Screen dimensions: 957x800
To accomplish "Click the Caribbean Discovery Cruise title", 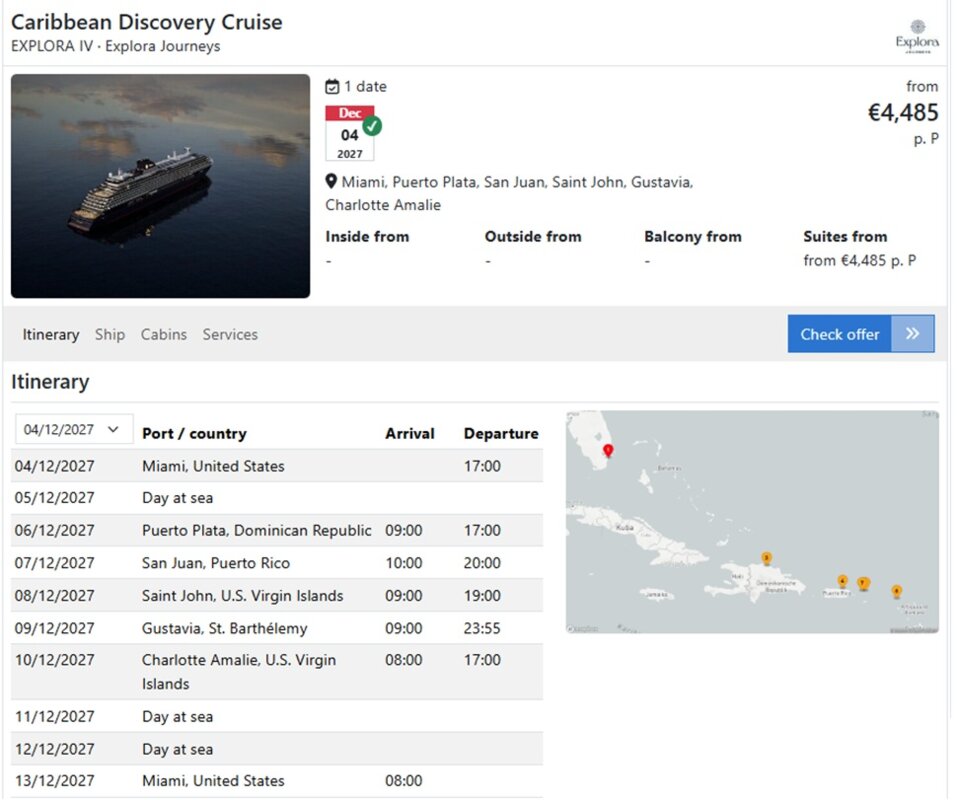I will point(146,22).
